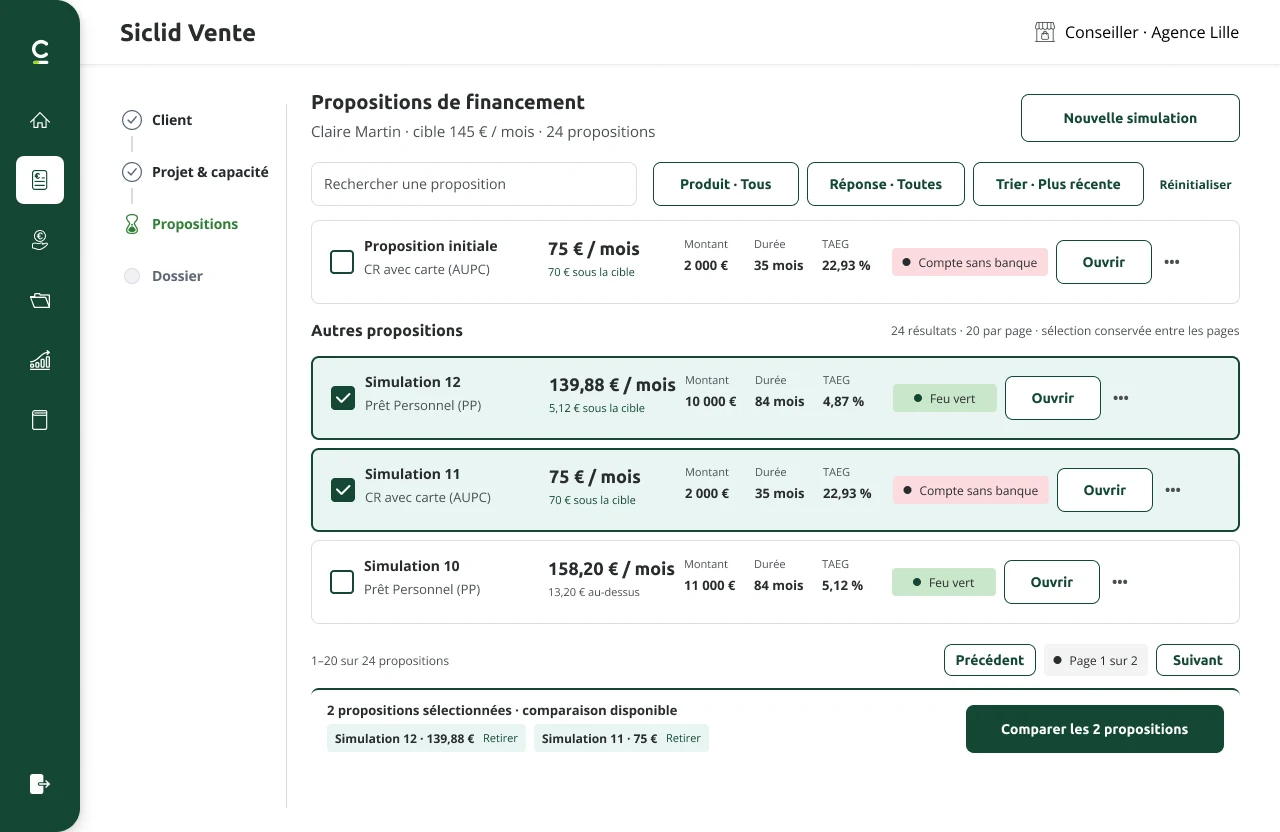This screenshot has width=1280, height=832.
Task: Open the Proposition initiale
Action: pos(1104,262)
